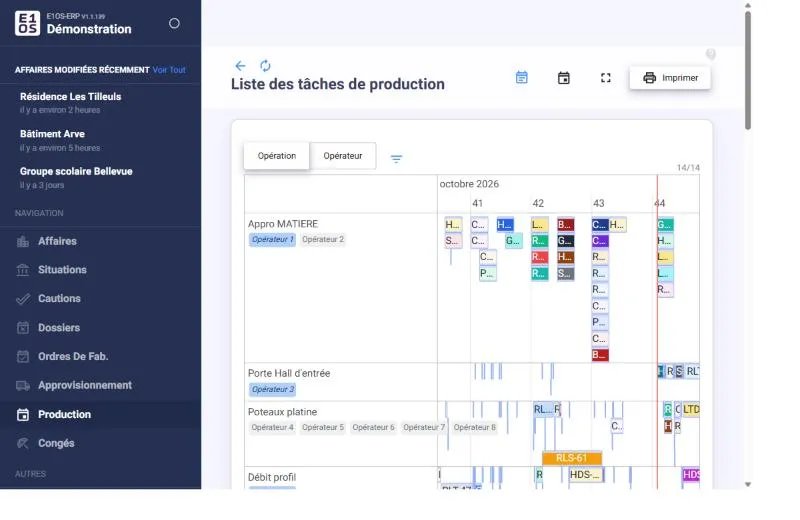Viewport: 800px width, 520px height.
Task: Click the Cautions checkmark icon
Action: point(23,299)
